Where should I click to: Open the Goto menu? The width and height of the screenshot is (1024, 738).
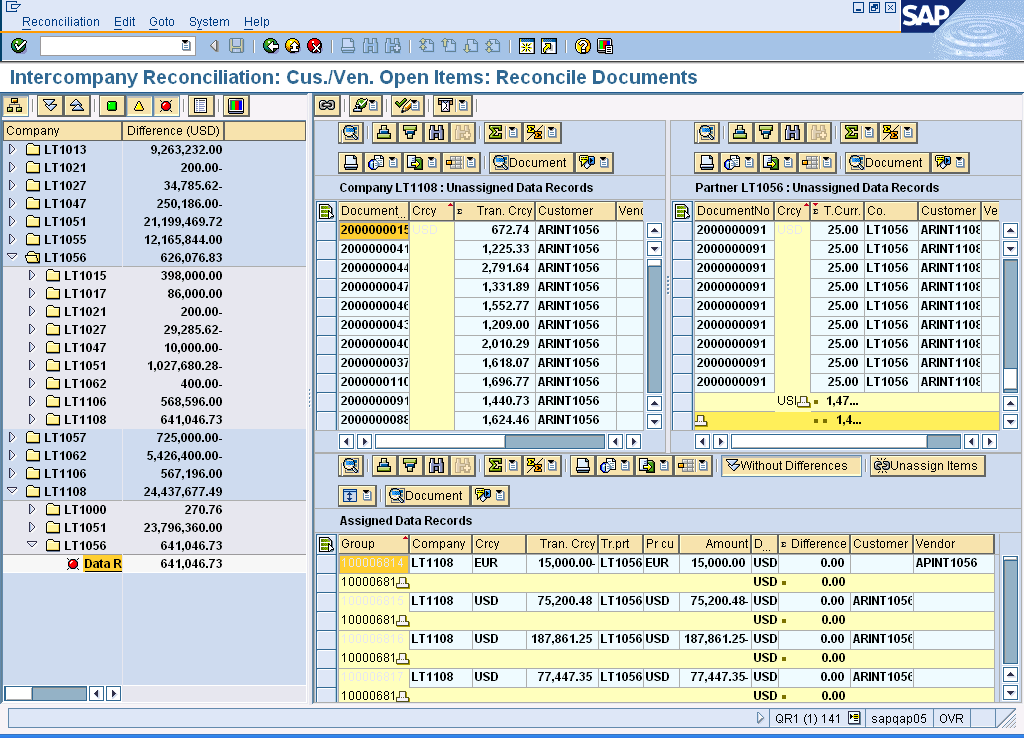click(161, 22)
